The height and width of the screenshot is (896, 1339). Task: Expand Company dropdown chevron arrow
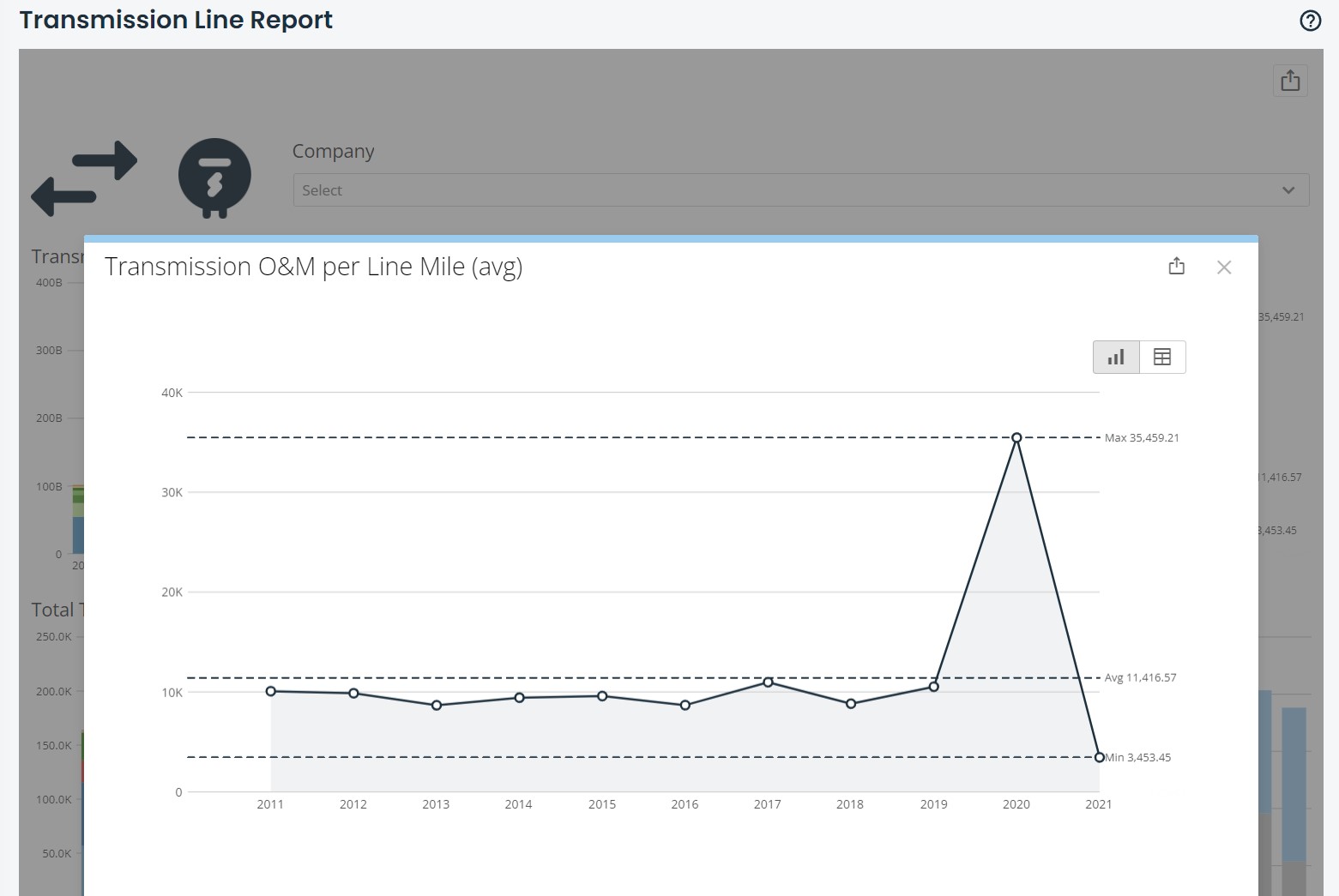click(x=1288, y=190)
